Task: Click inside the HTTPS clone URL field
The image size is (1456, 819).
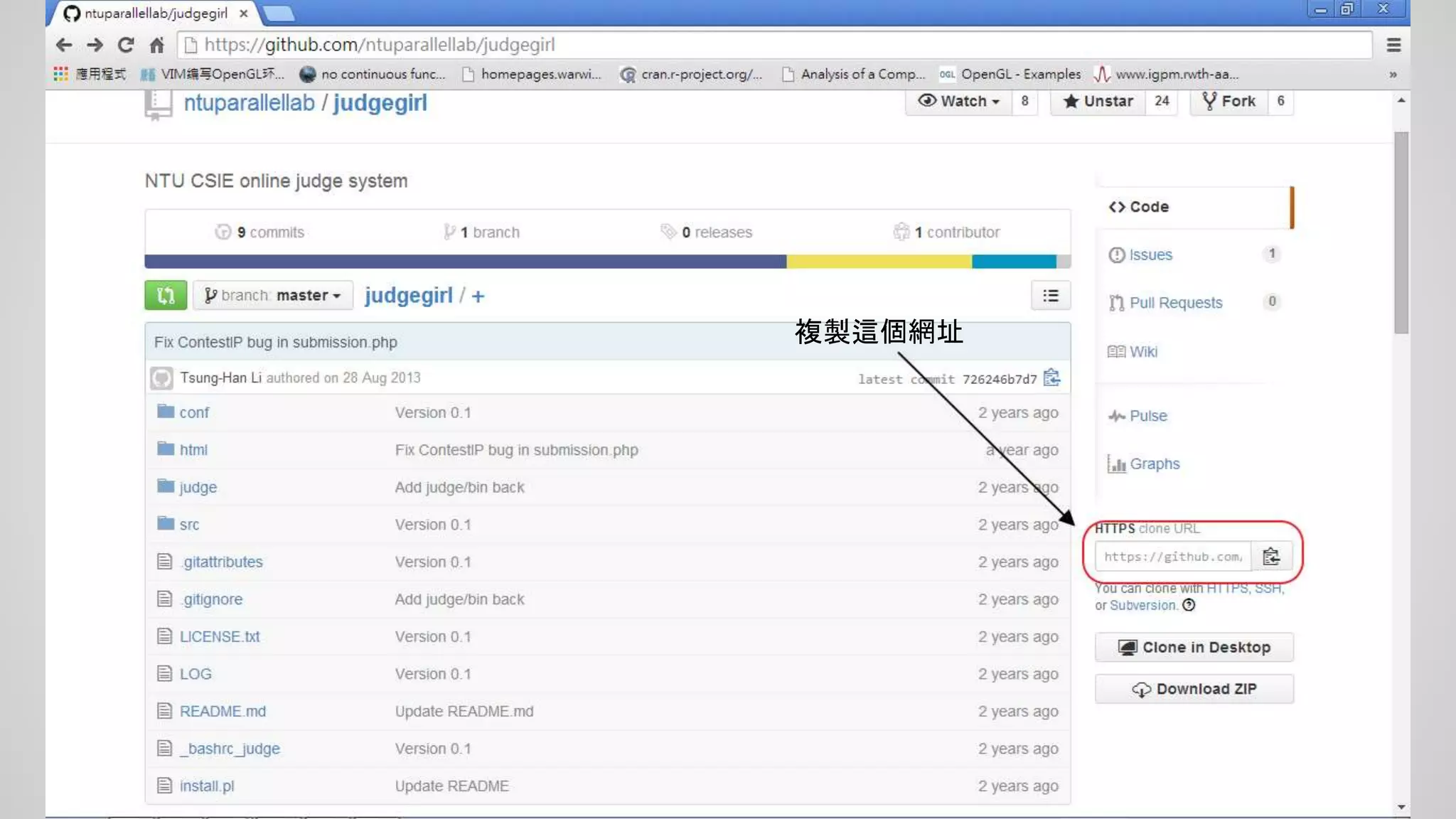Action: tap(1172, 557)
